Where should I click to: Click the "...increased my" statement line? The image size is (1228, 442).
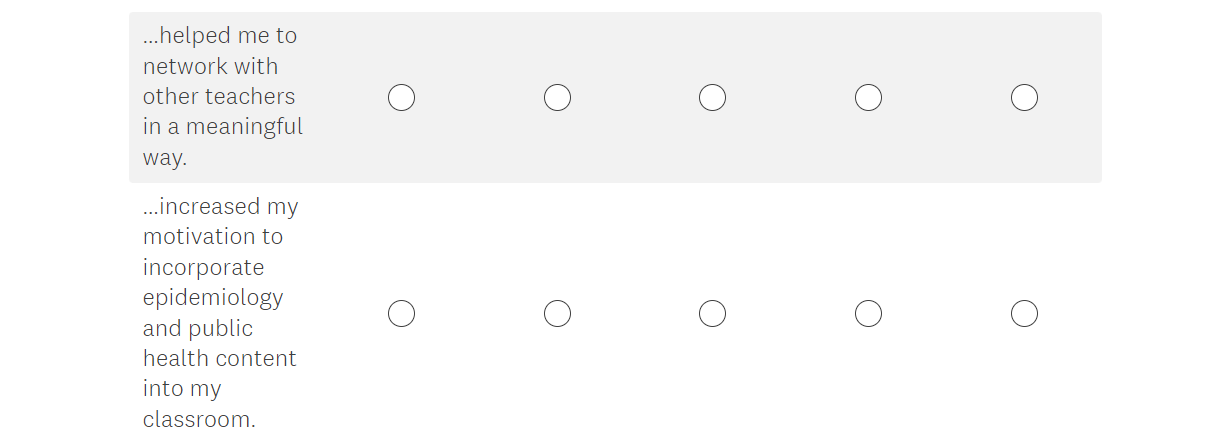[221, 207]
